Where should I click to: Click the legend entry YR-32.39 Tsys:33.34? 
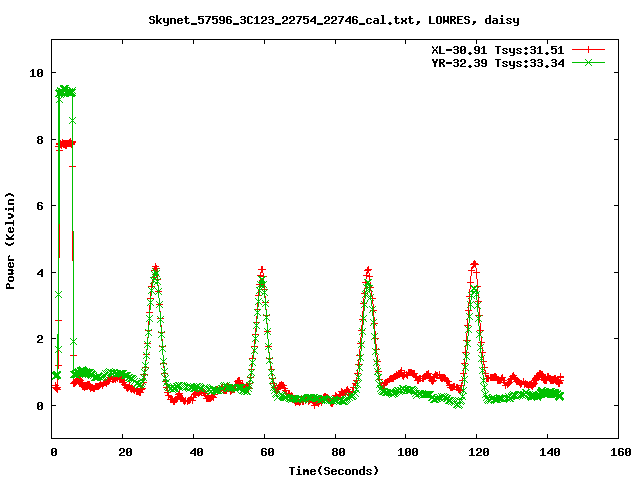click(x=498, y=63)
